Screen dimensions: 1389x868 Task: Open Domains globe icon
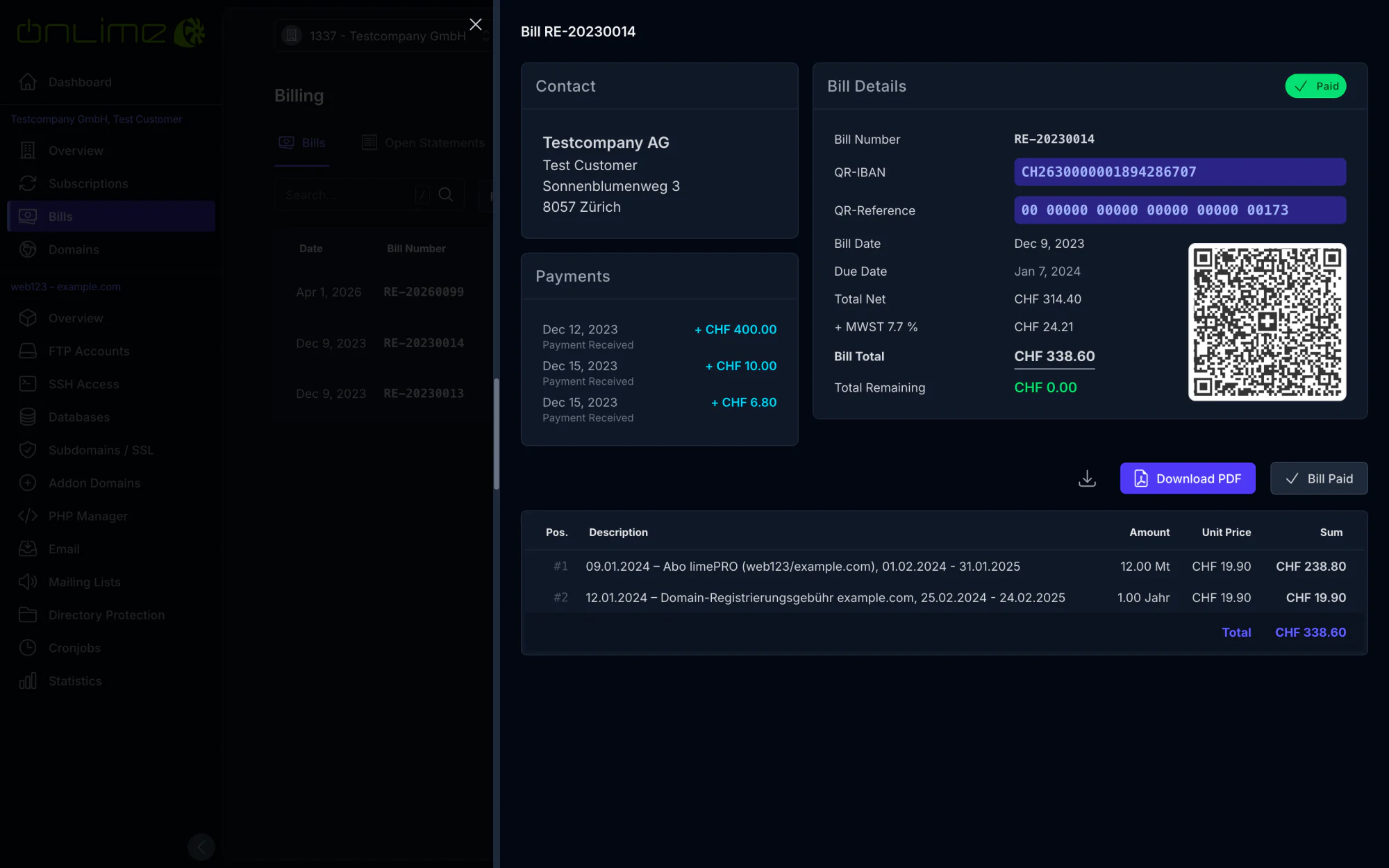click(x=28, y=249)
